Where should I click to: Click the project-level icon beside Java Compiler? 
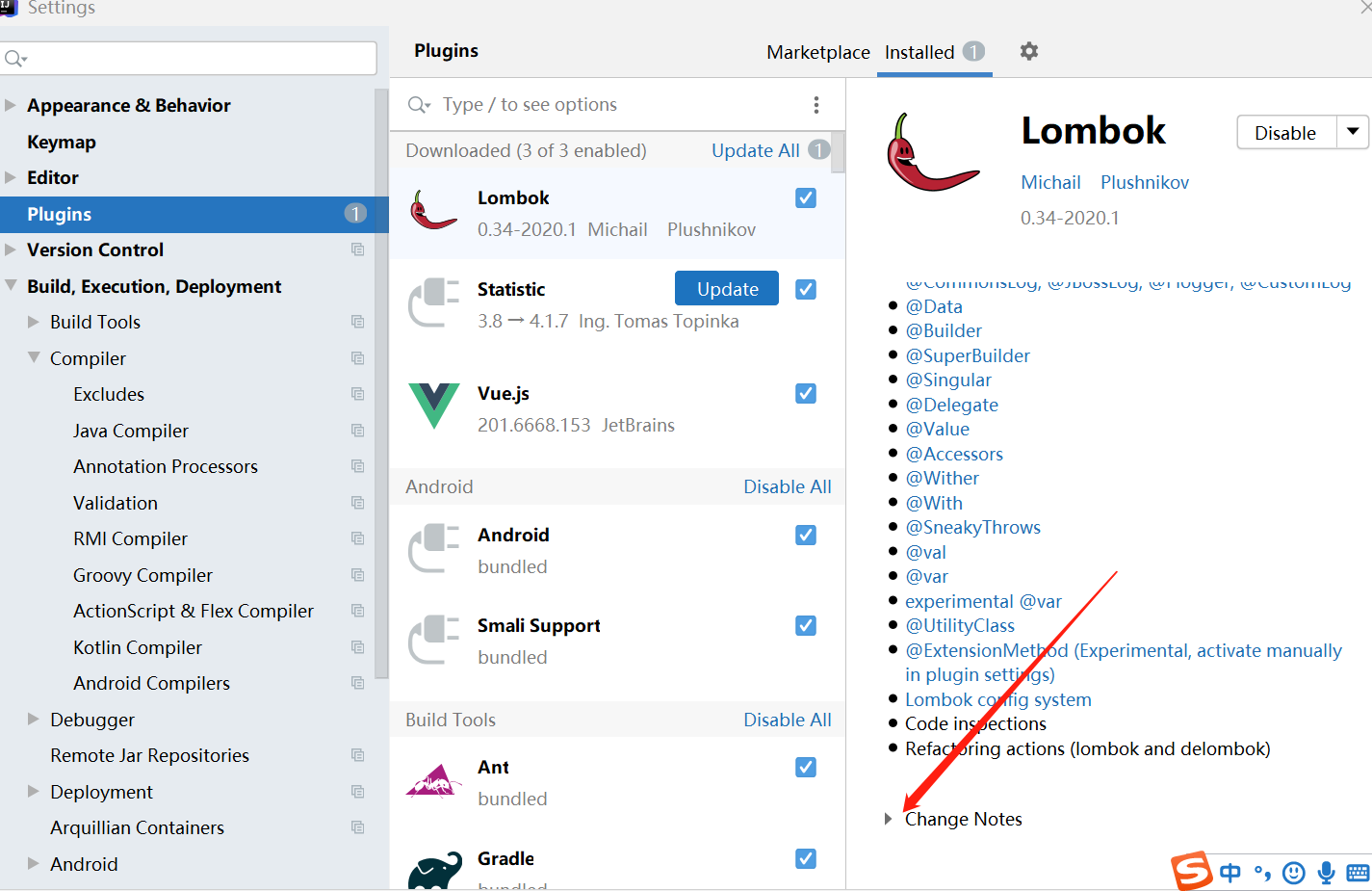(358, 431)
